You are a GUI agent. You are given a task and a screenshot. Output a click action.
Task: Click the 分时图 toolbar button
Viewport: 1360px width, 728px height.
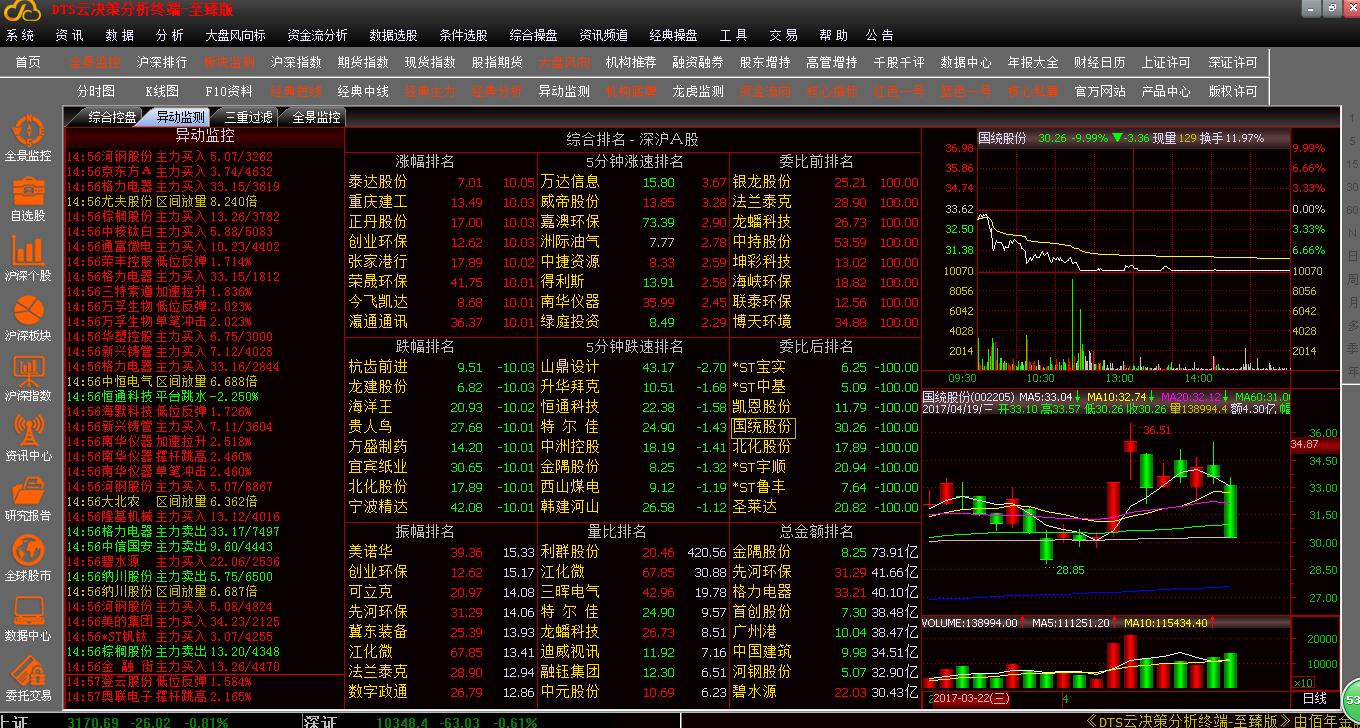click(96, 91)
